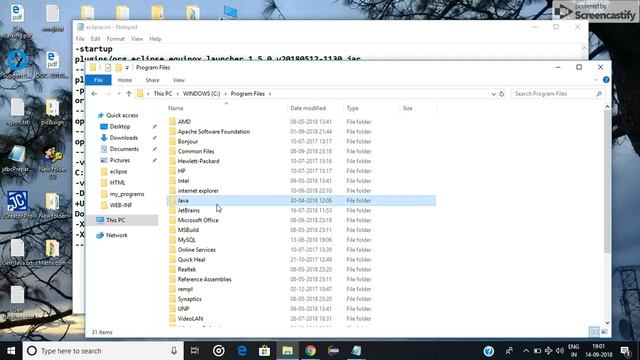Open the Windows Start menu
The height and width of the screenshot is (360, 640).
[11, 351]
